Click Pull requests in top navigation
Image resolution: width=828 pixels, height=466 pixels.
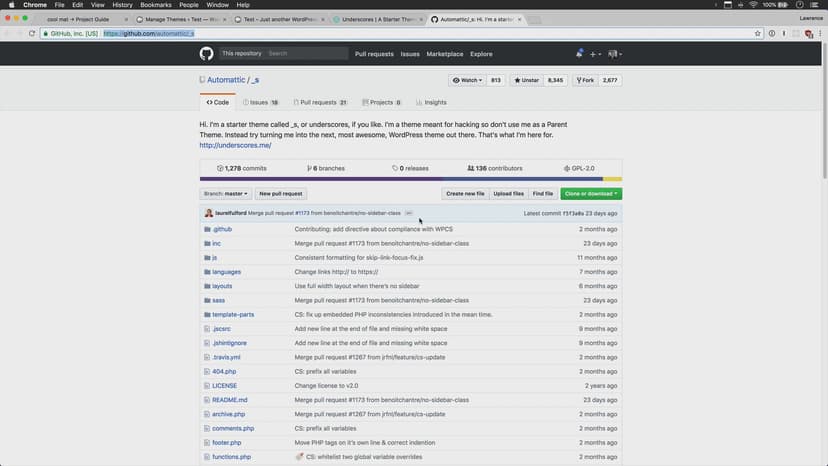pos(374,54)
